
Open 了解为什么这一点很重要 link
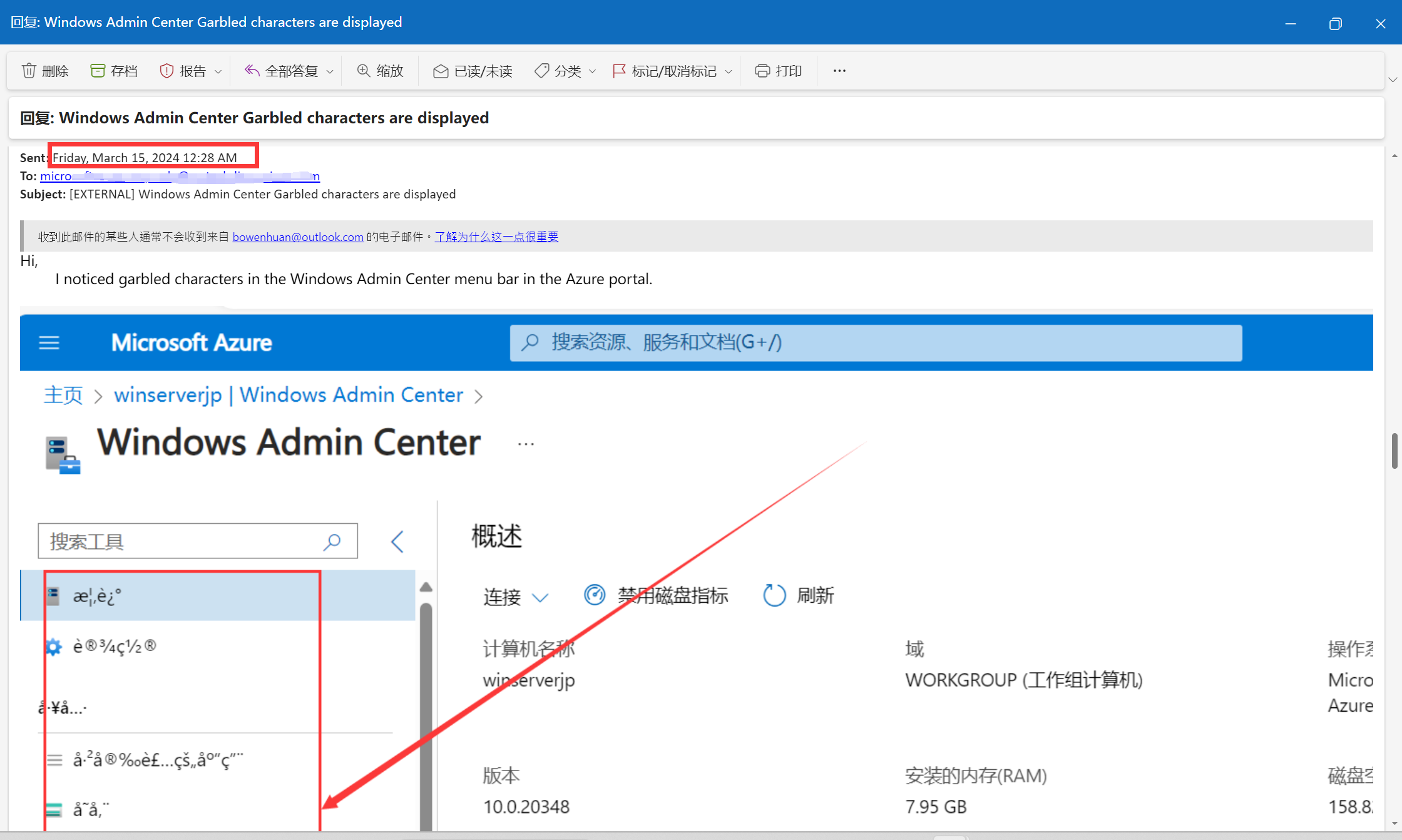(x=496, y=237)
